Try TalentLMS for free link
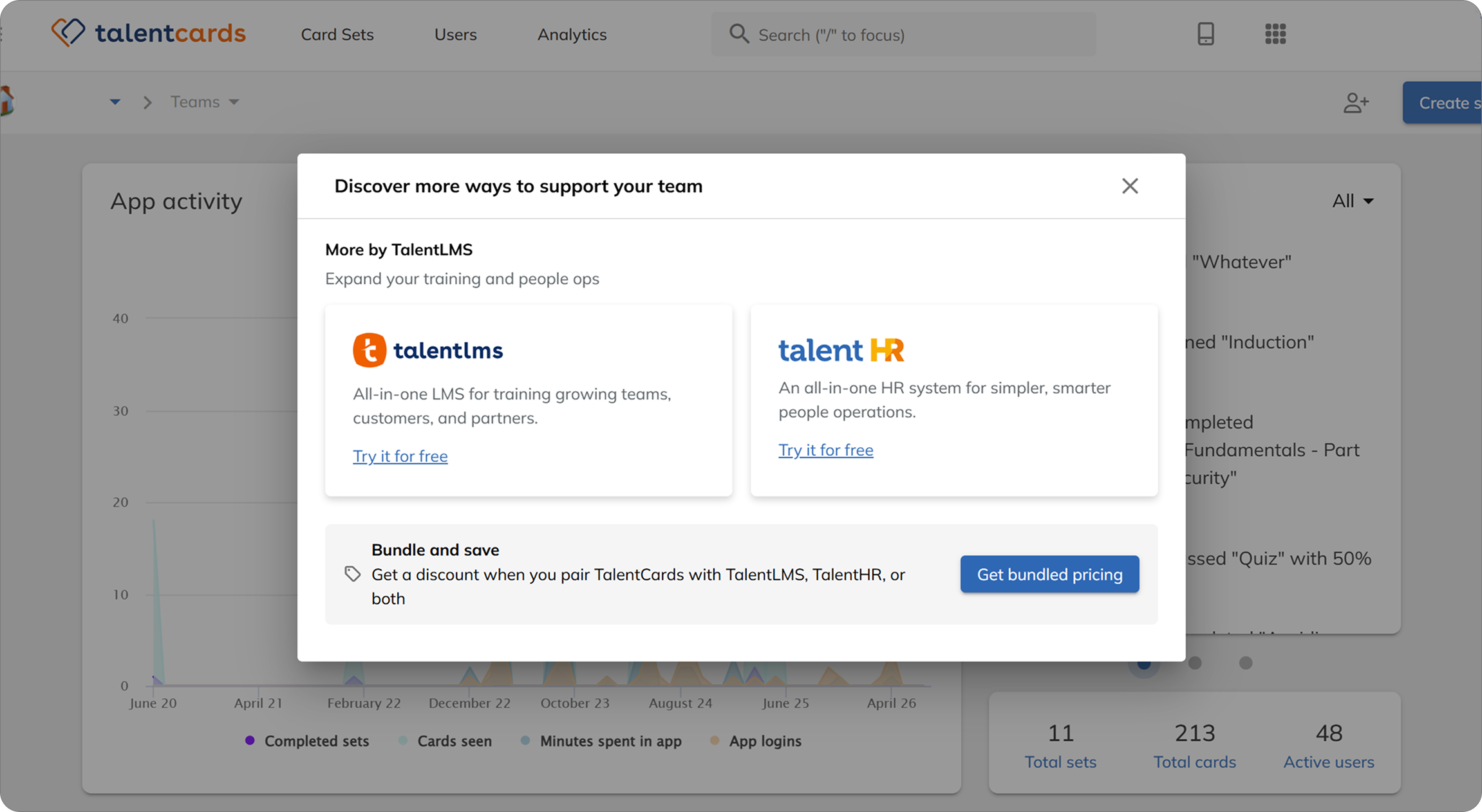The height and width of the screenshot is (812, 1482). click(400, 456)
